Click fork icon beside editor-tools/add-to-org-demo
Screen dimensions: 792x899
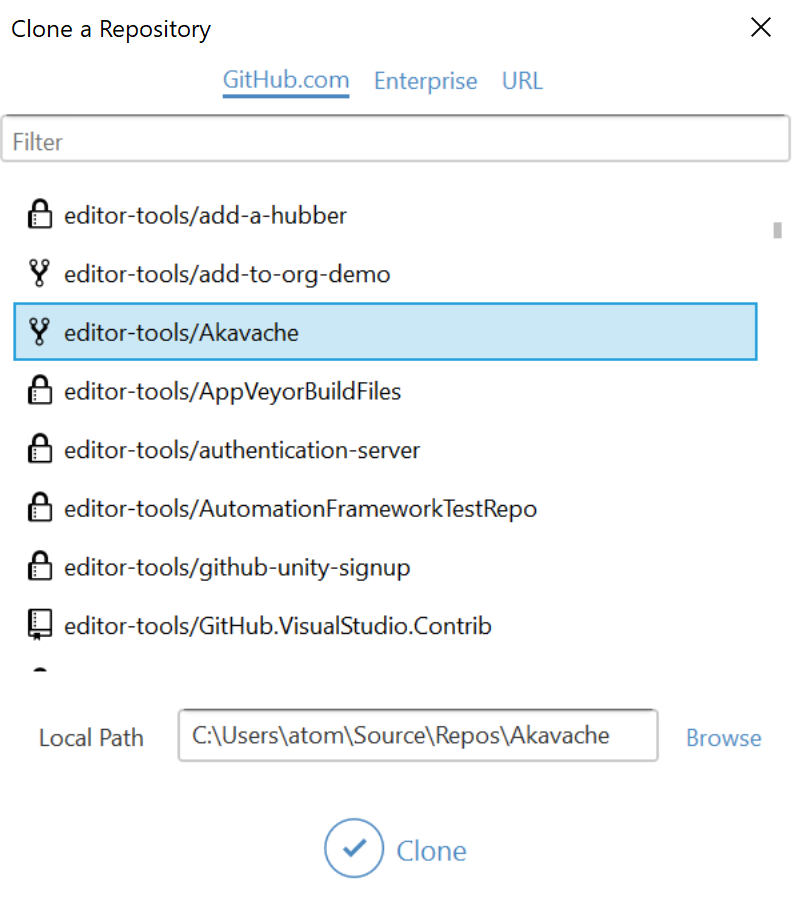click(39, 273)
